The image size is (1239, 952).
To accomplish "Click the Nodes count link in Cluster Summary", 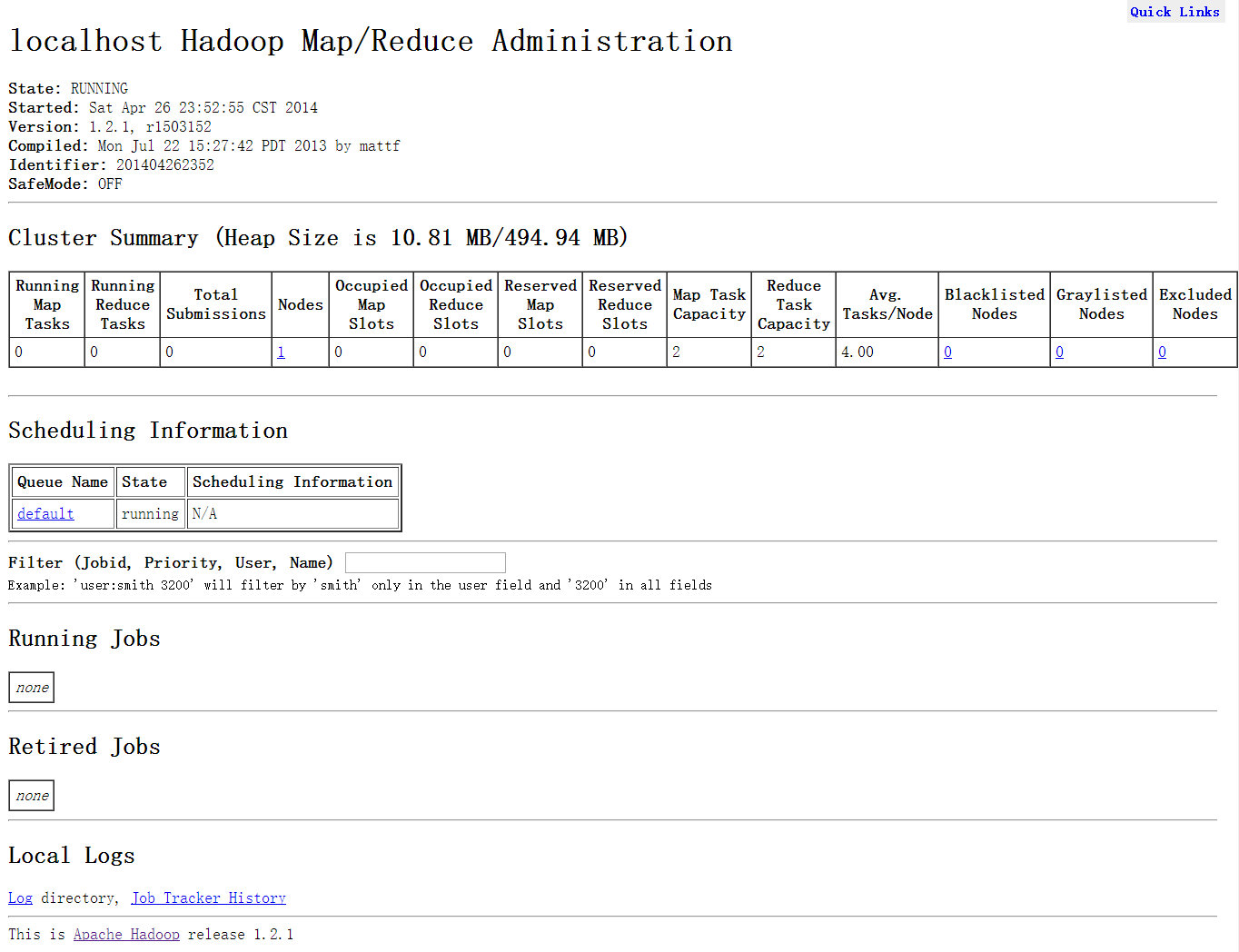I will click(x=281, y=352).
